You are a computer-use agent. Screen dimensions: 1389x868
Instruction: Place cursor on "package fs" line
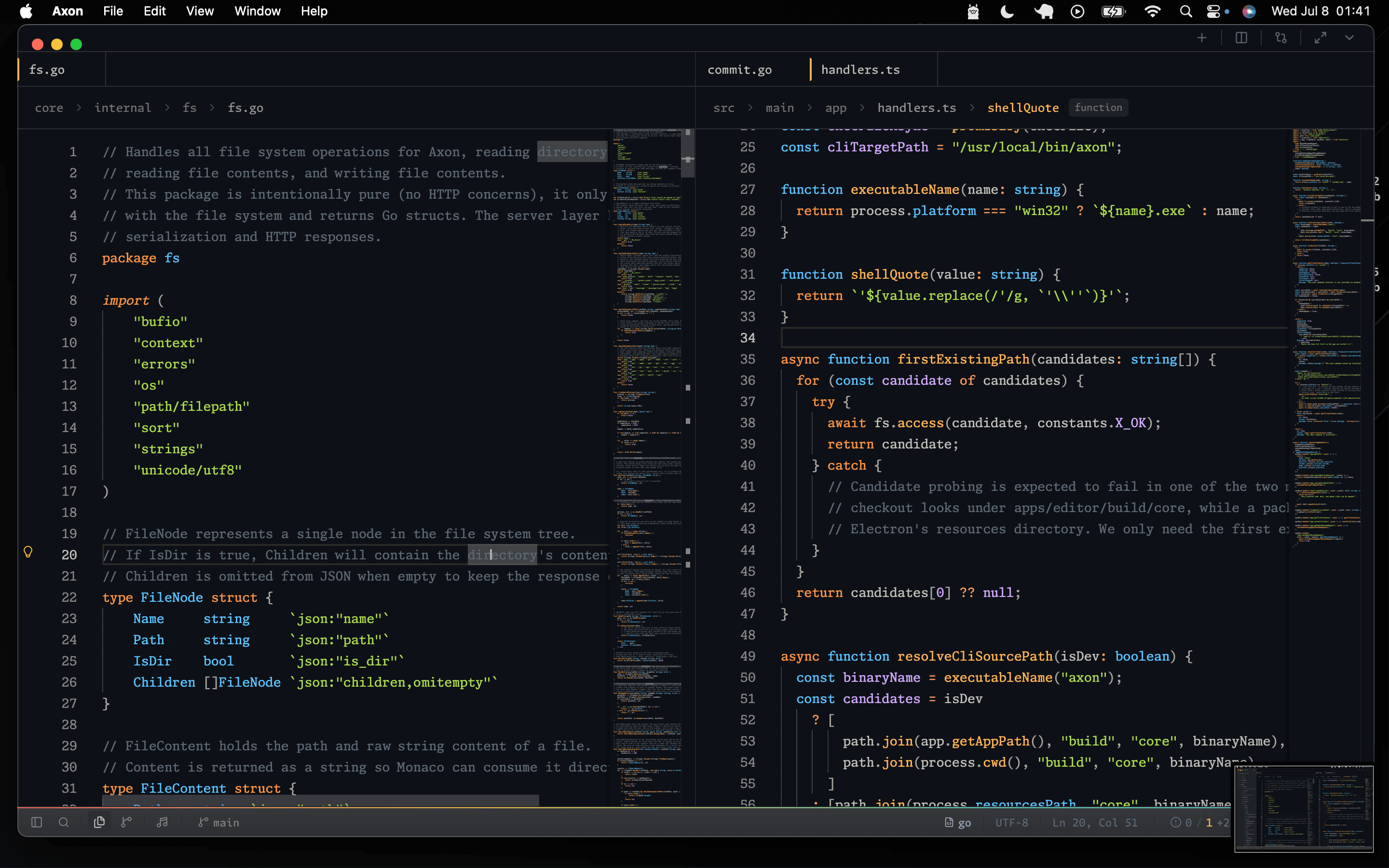[x=141, y=258]
